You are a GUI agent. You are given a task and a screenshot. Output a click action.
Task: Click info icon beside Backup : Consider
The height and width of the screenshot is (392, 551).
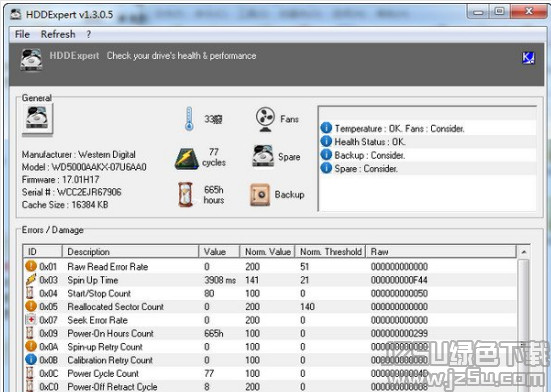tap(326, 154)
